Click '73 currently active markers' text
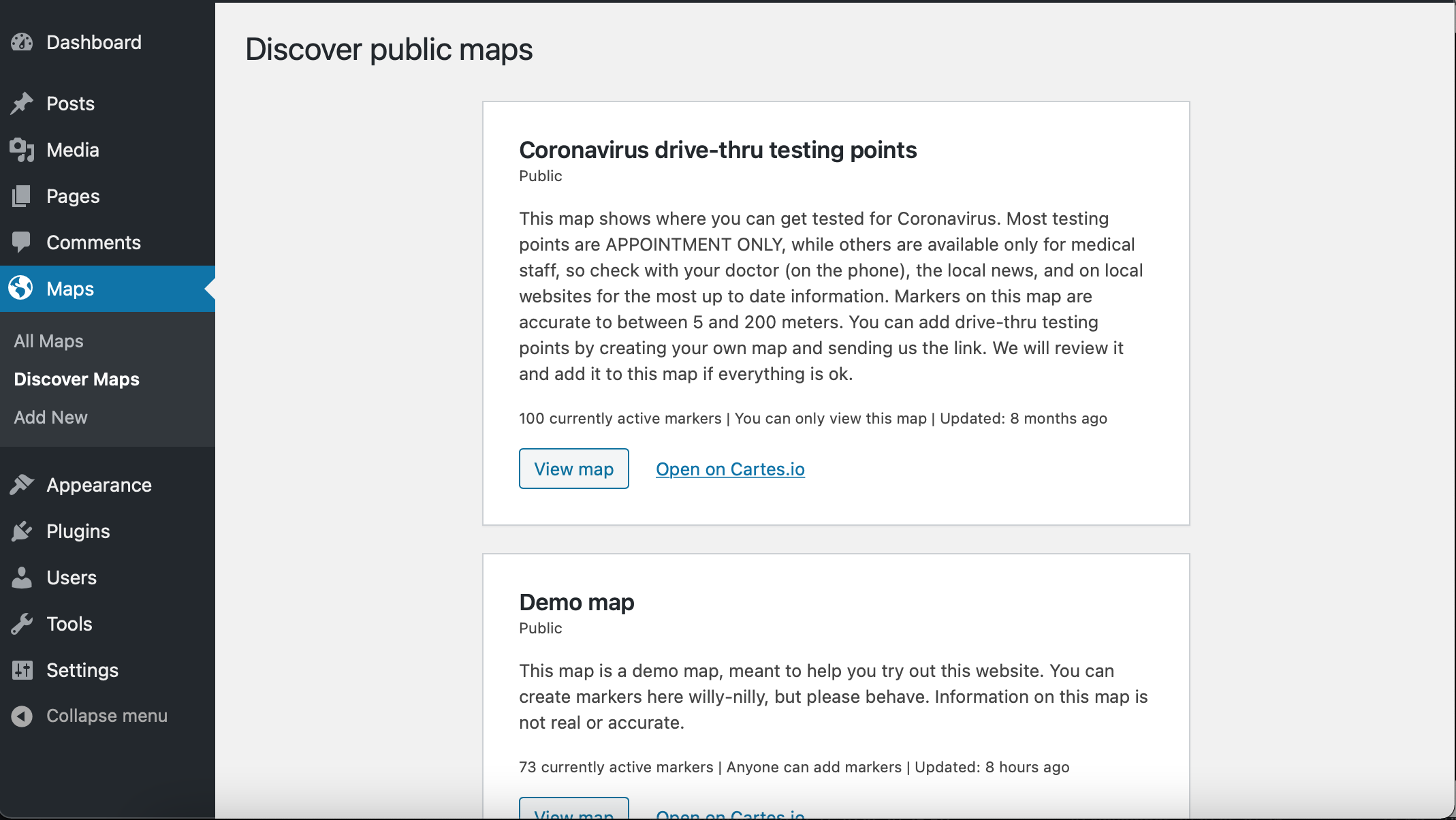The image size is (1456, 820). 616,767
